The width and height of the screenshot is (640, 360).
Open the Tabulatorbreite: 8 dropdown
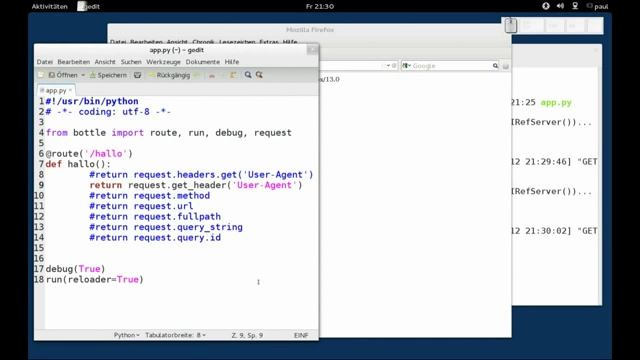pos(176,335)
